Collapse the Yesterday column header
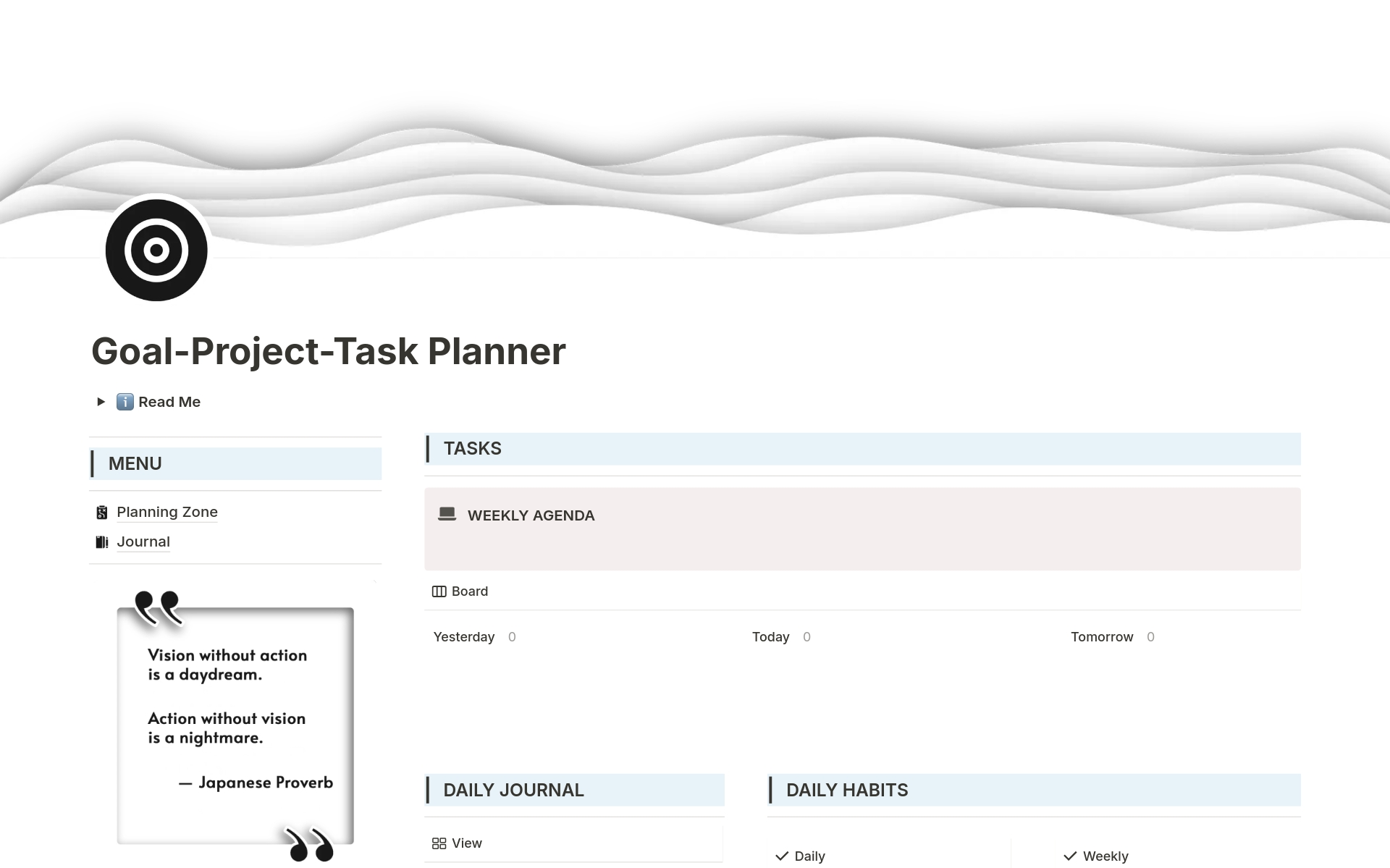The width and height of the screenshot is (1390, 868). (463, 637)
